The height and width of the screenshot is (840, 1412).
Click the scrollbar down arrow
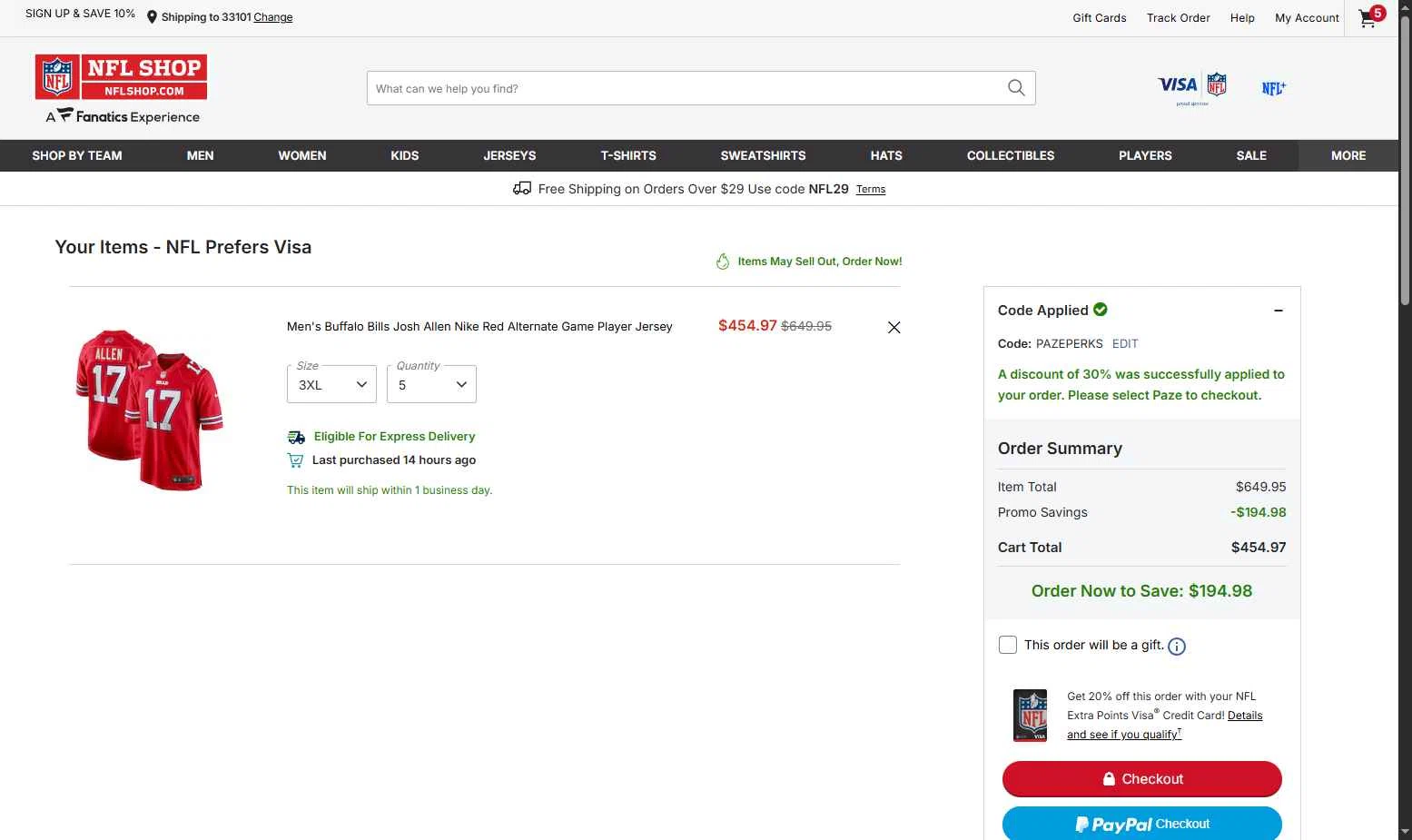[1405, 832]
